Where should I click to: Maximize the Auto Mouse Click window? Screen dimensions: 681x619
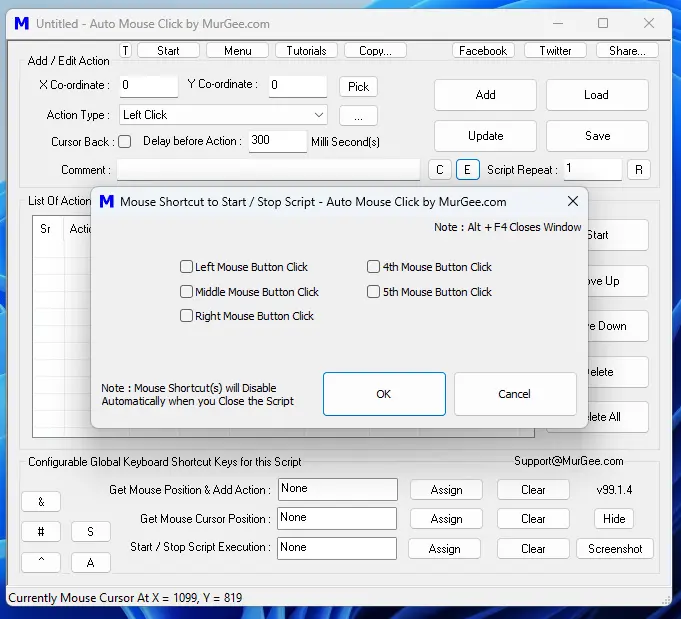603,23
